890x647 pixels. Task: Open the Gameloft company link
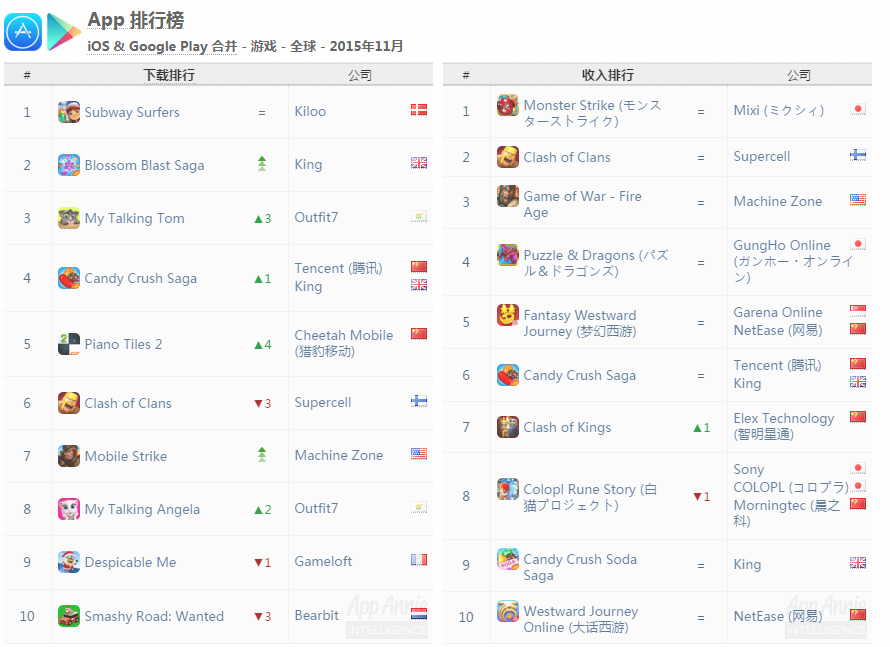click(x=323, y=561)
